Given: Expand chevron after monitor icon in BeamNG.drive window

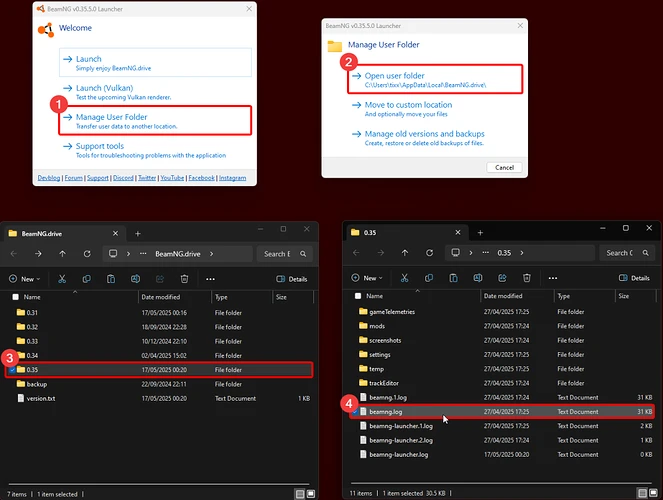Looking at the screenshot, I should 129,254.
